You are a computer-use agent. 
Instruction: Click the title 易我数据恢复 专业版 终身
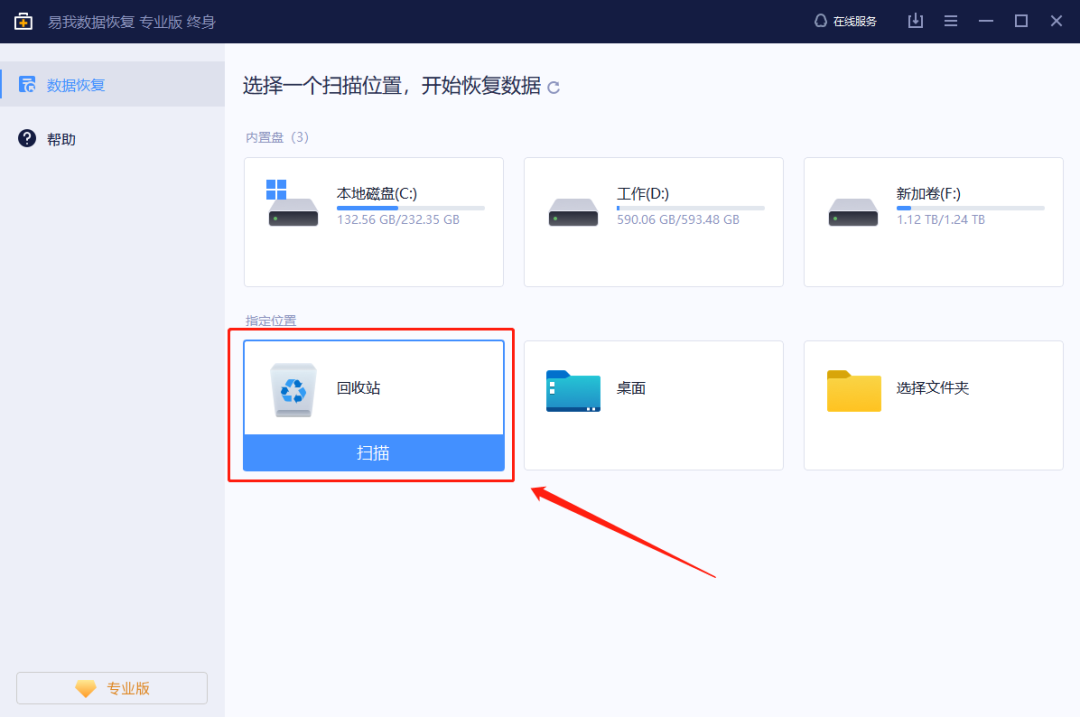132,22
